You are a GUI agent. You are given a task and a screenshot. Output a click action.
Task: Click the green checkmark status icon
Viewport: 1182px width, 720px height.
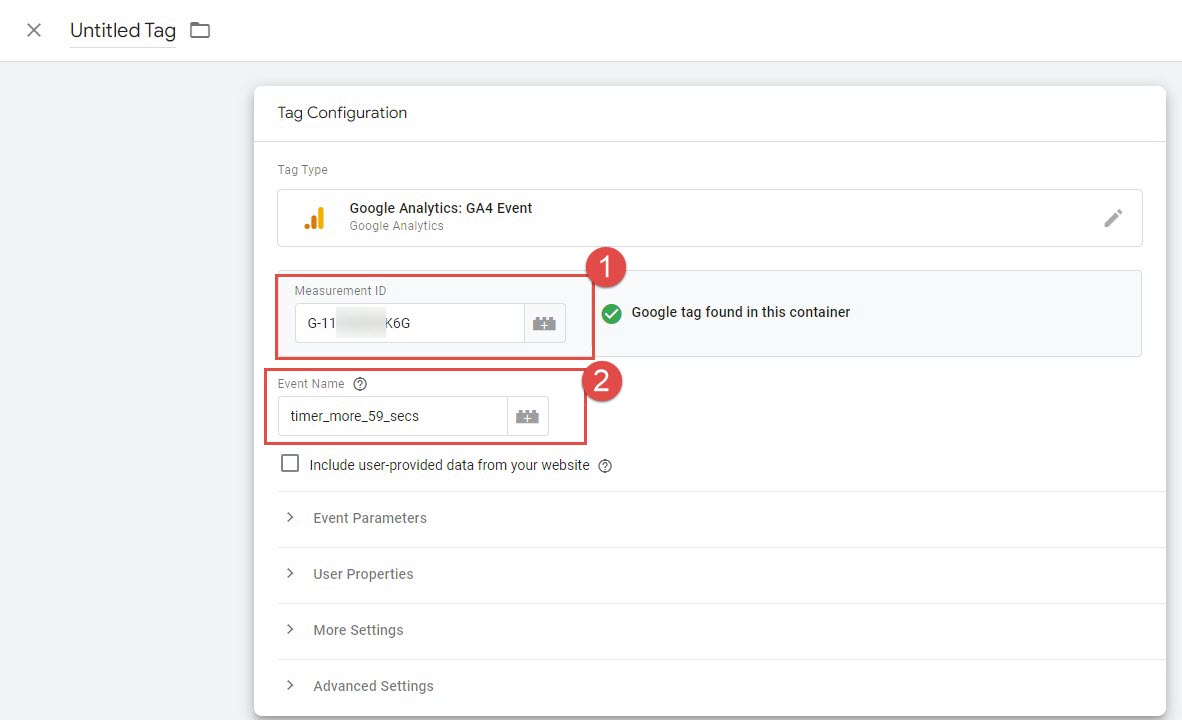(x=612, y=313)
